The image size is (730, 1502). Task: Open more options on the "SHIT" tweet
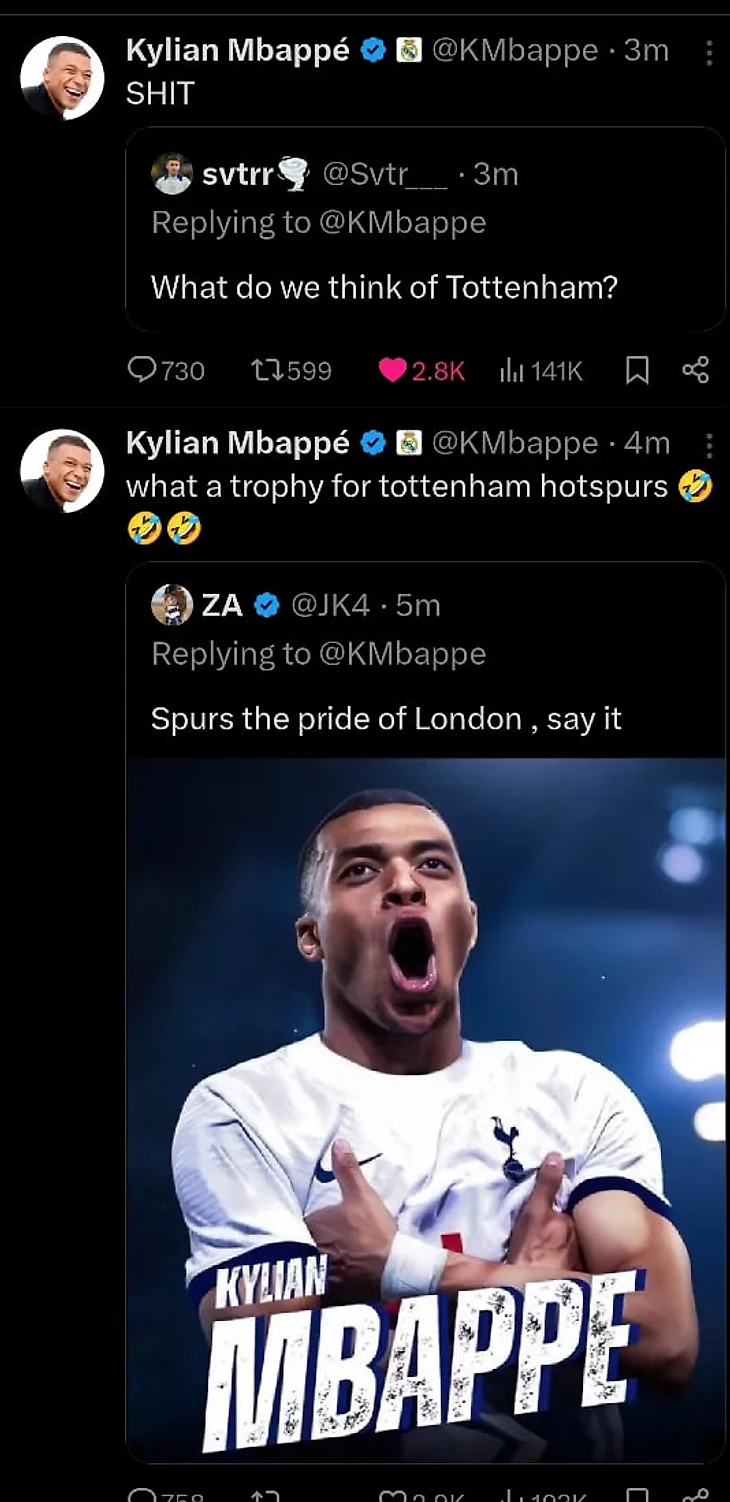(709, 52)
